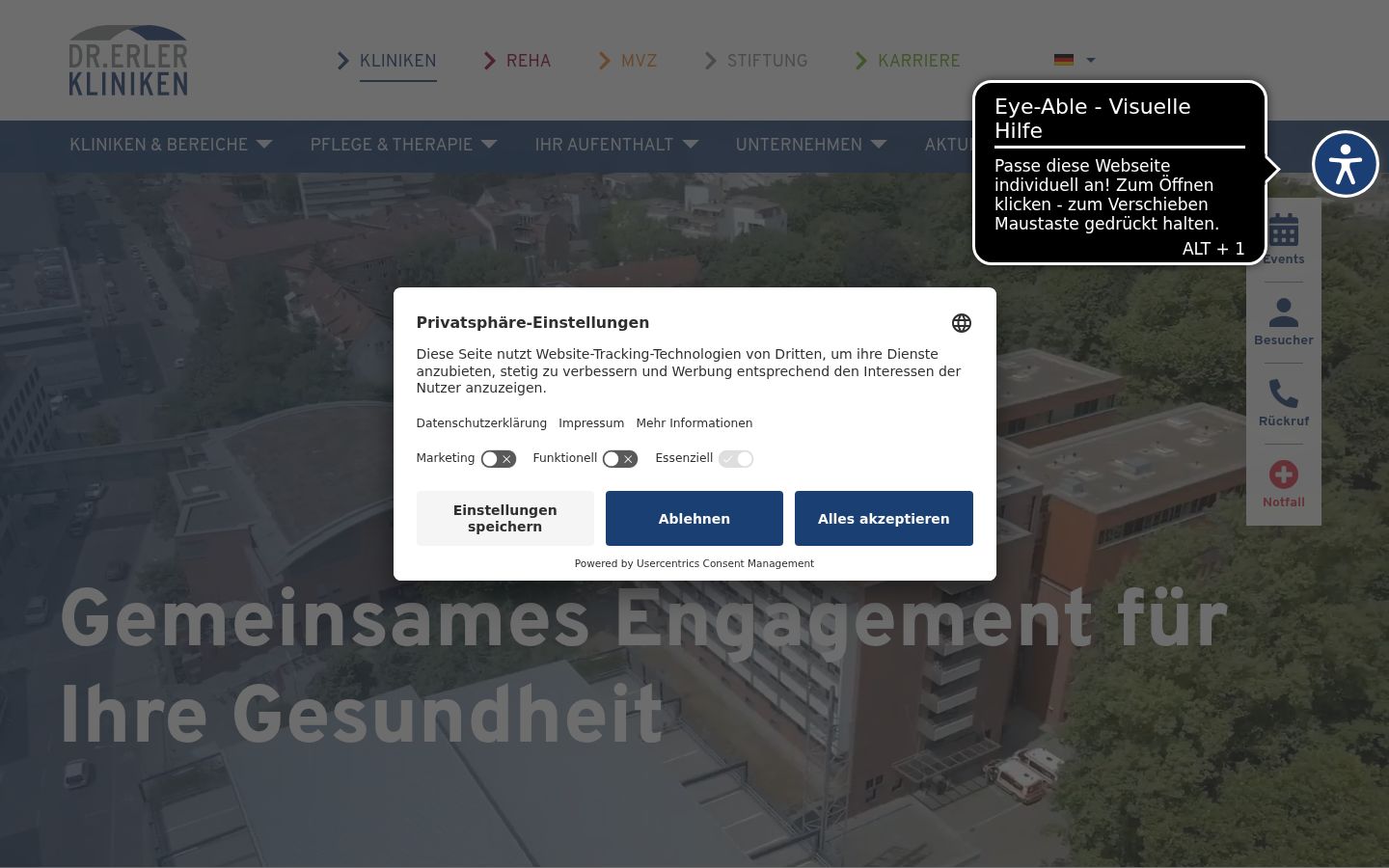Toggle the Essenziell consent switch
Image resolution: width=1389 pixels, height=868 pixels.
[x=736, y=459]
